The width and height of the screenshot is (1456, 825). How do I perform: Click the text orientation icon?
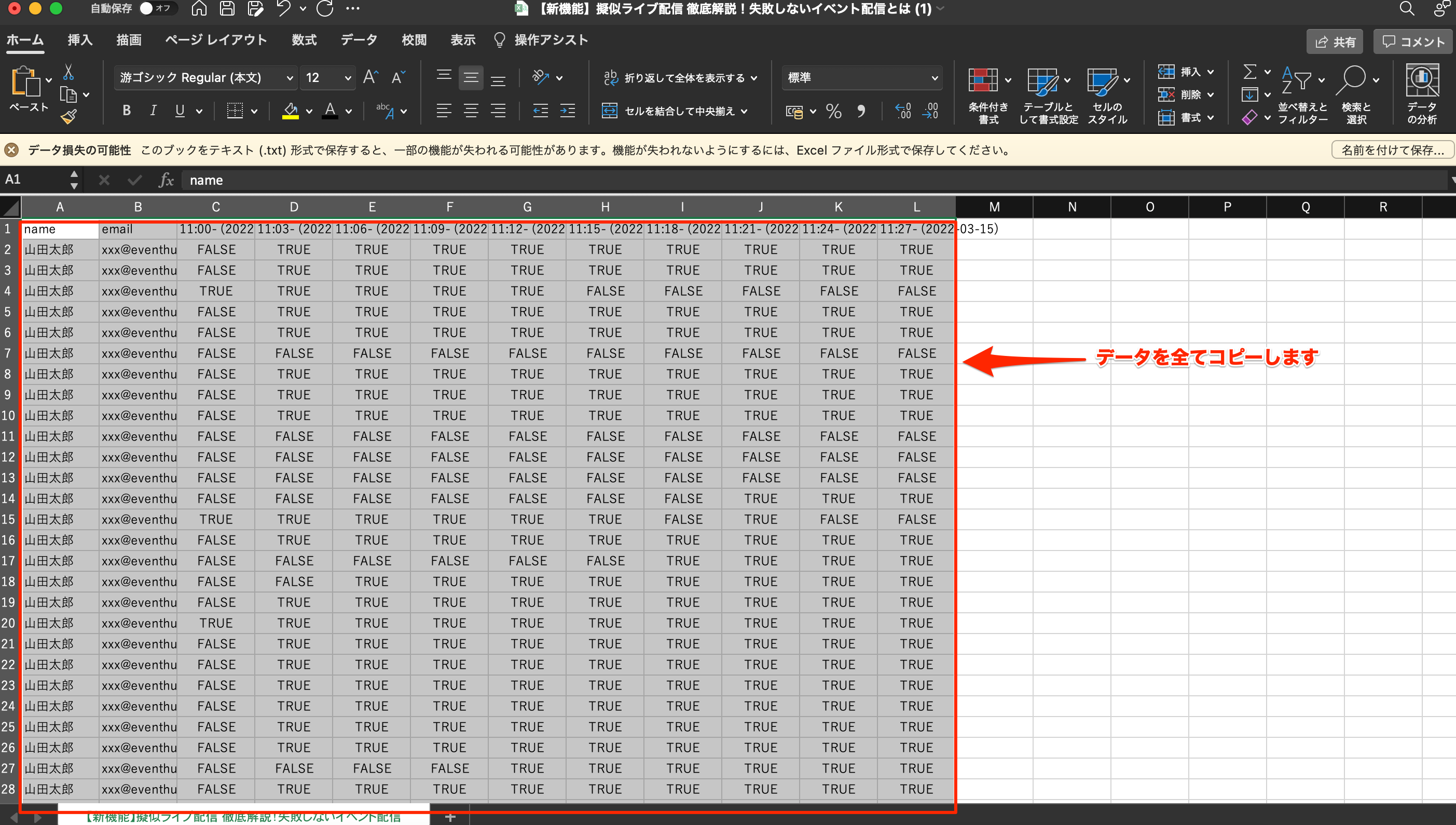click(x=541, y=77)
